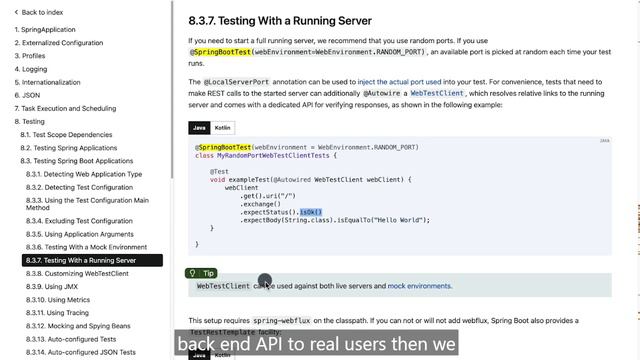The image size is (640, 360).
Task: Click the lightbulb Tip icon
Action: click(x=192, y=273)
